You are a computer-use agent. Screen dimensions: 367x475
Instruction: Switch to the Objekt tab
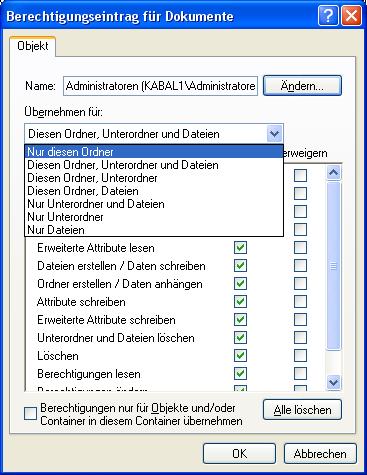33,46
